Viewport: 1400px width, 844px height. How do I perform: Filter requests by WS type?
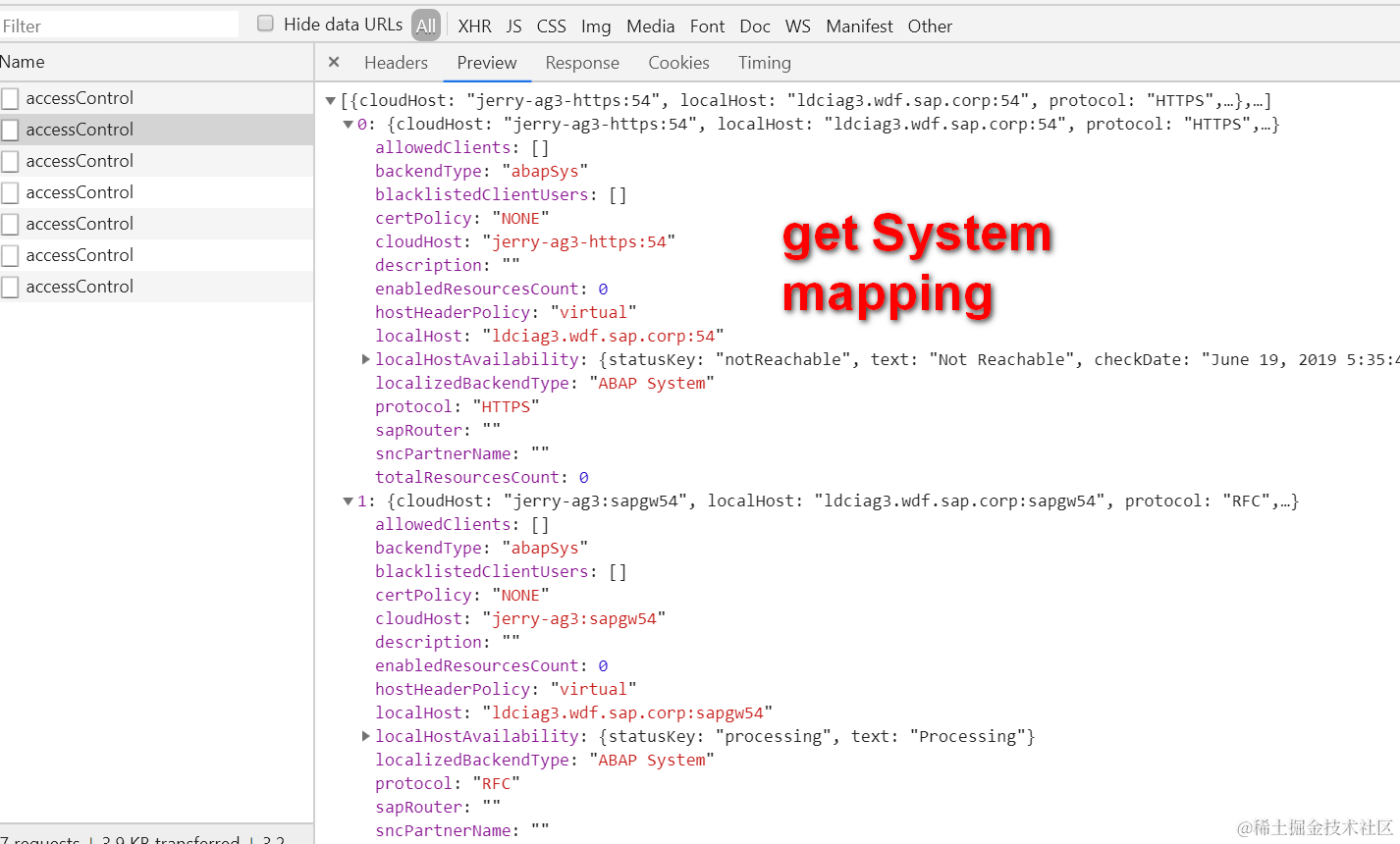[x=798, y=26]
